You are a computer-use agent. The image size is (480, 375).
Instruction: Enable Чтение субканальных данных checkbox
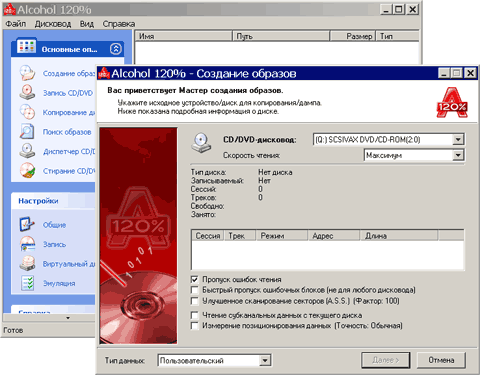pyautogui.click(x=195, y=315)
